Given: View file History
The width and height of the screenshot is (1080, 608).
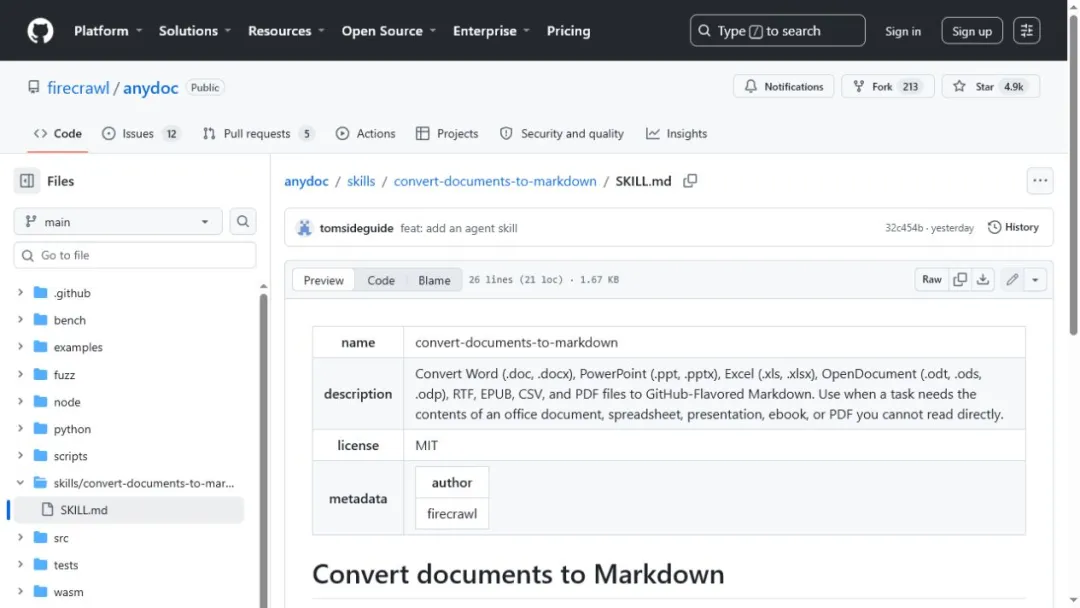Looking at the screenshot, I should [x=1013, y=227].
